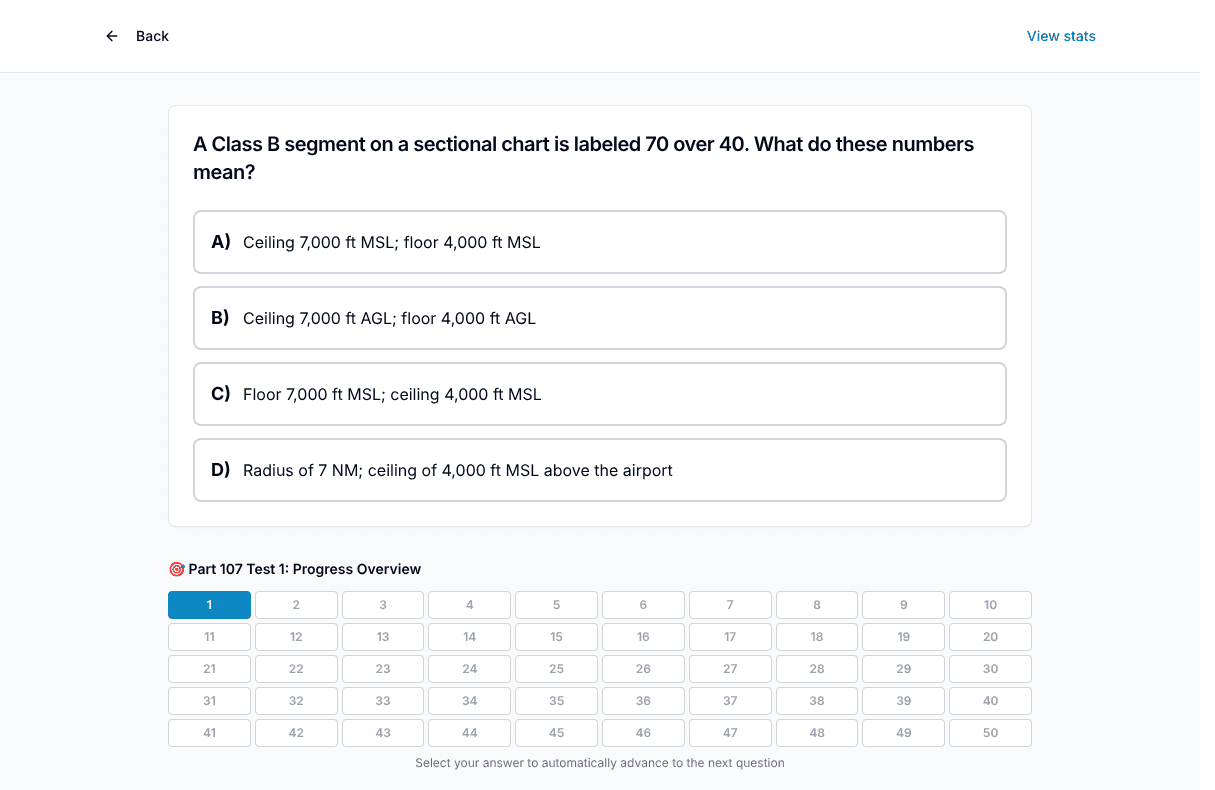
Task: Open question 15 in the grid
Action: pyautogui.click(x=556, y=637)
